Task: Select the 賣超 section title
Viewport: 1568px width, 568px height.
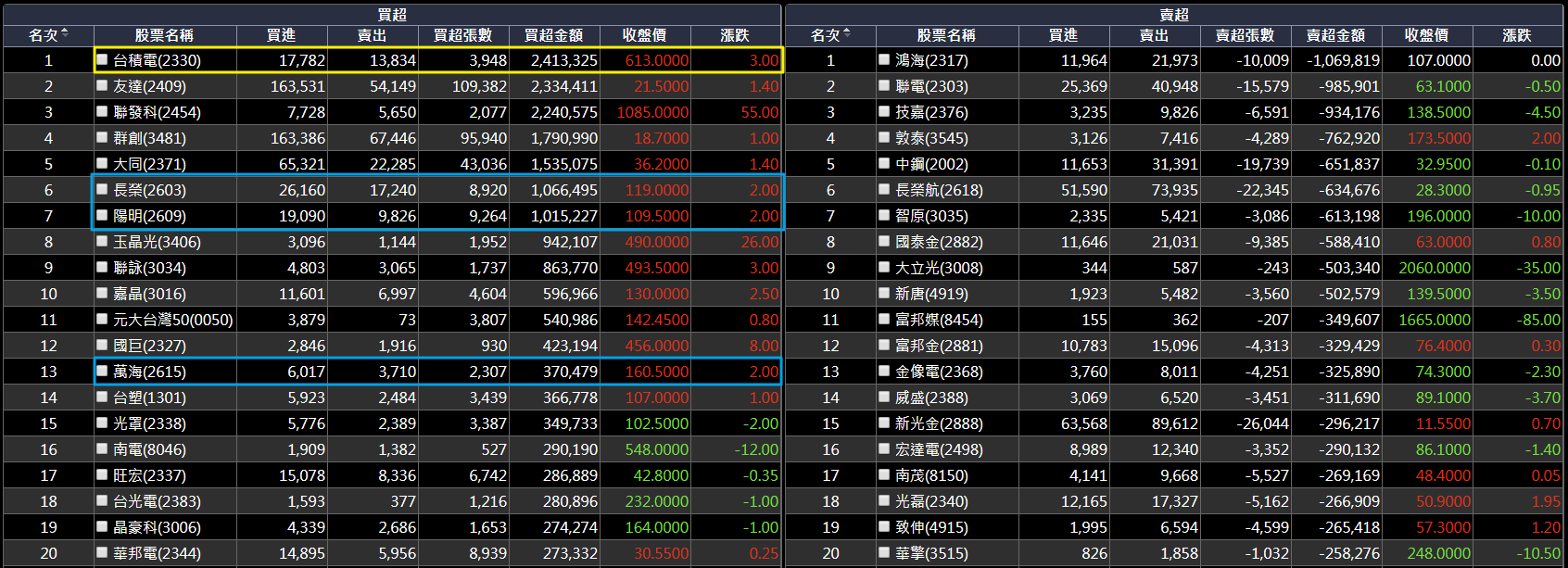Action: [1174, 15]
